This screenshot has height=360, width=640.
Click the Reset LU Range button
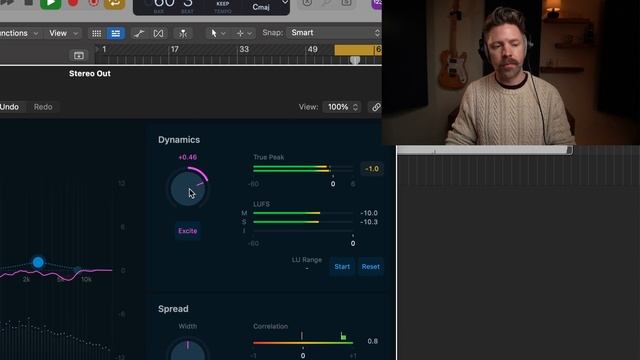pyautogui.click(x=371, y=267)
